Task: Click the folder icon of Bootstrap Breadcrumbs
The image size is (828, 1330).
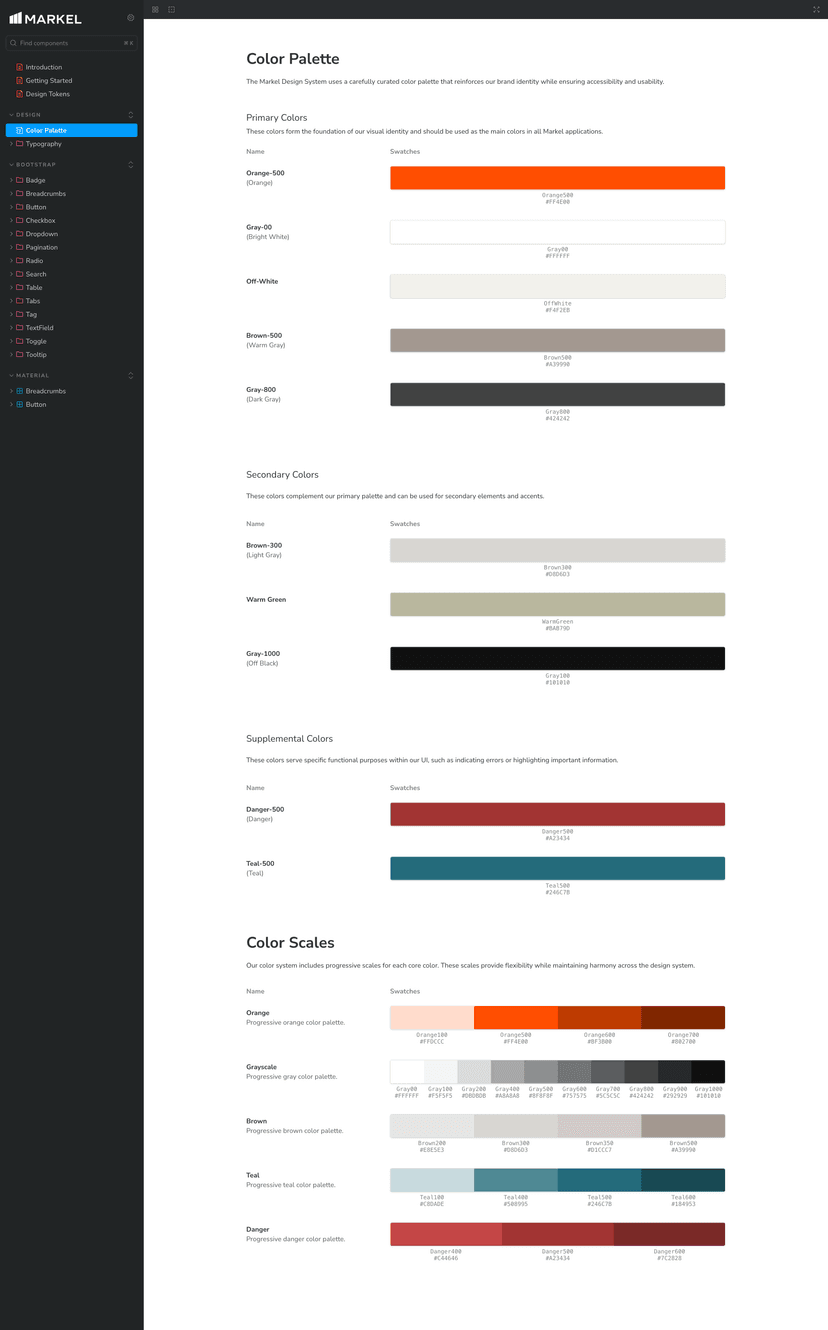Action: pyautogui.click(x=19, y=193)
